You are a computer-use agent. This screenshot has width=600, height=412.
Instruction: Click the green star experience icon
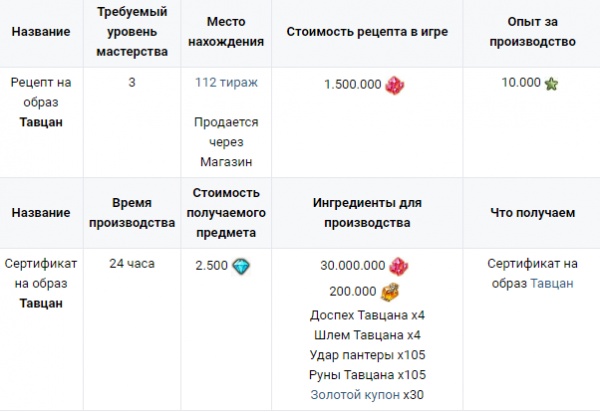point(551,84)
